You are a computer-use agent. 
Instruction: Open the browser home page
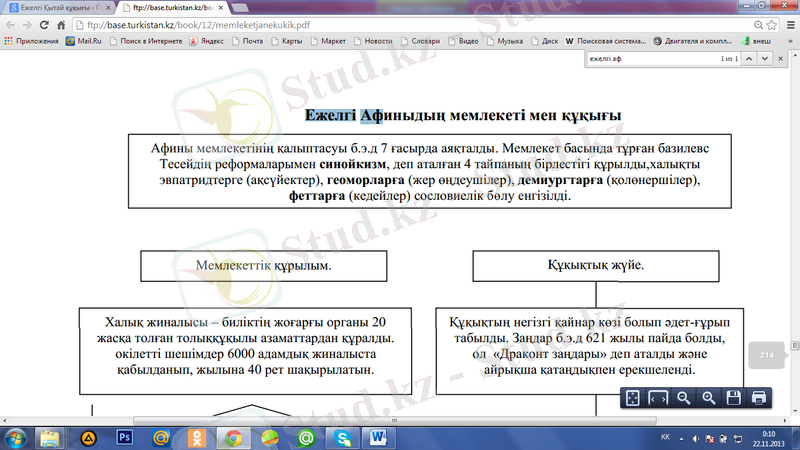coord(61,24)
